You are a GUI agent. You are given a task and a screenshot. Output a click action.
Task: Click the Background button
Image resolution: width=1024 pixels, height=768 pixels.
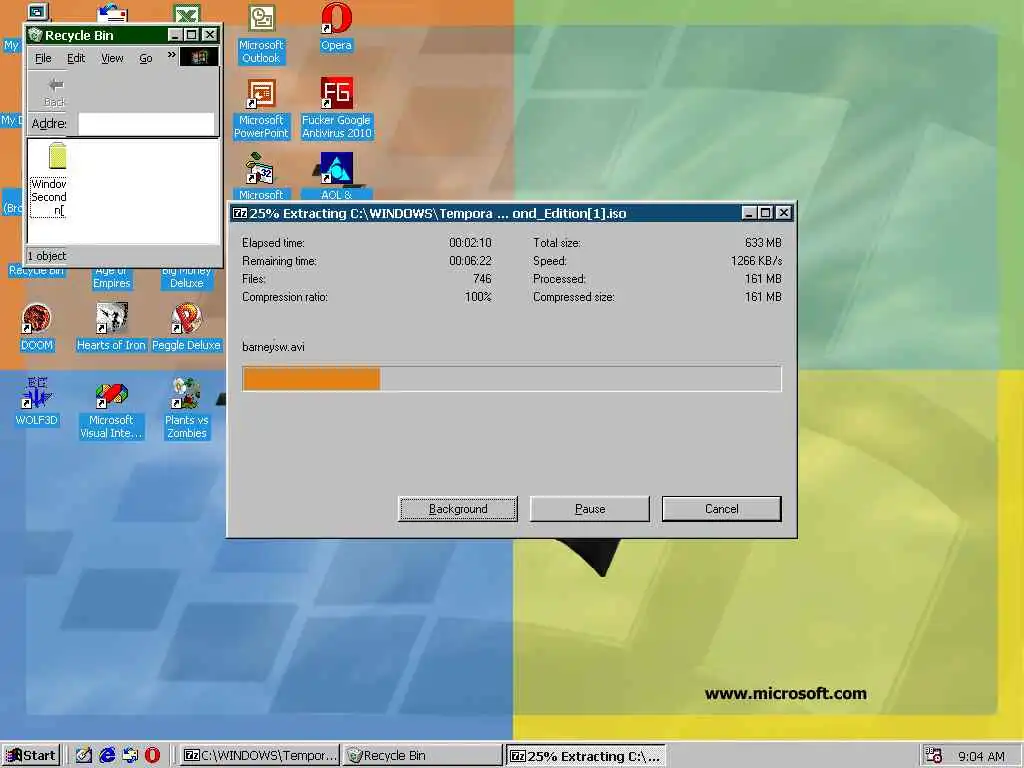tap(458, 509)
